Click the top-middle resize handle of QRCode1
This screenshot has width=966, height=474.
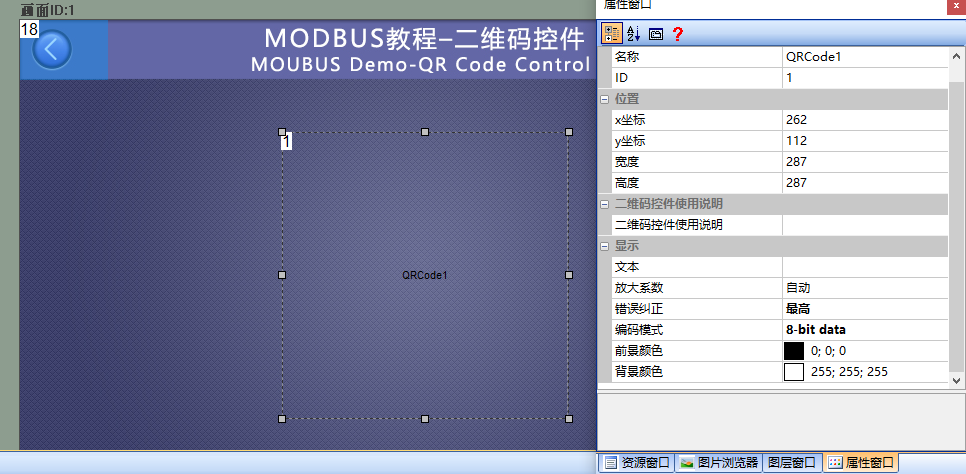coord(424,132)
